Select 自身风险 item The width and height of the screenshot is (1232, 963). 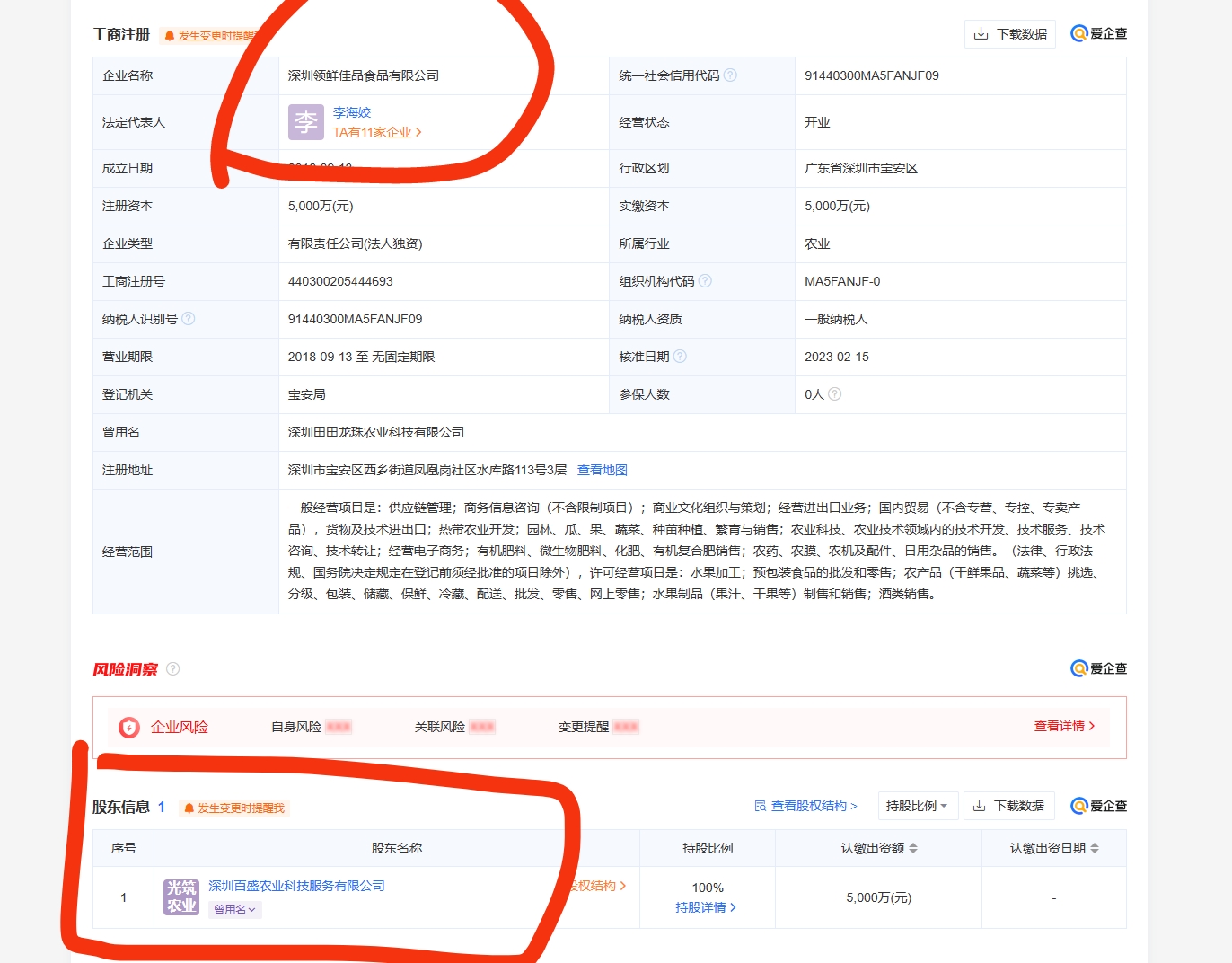click(x=311, y=727)
